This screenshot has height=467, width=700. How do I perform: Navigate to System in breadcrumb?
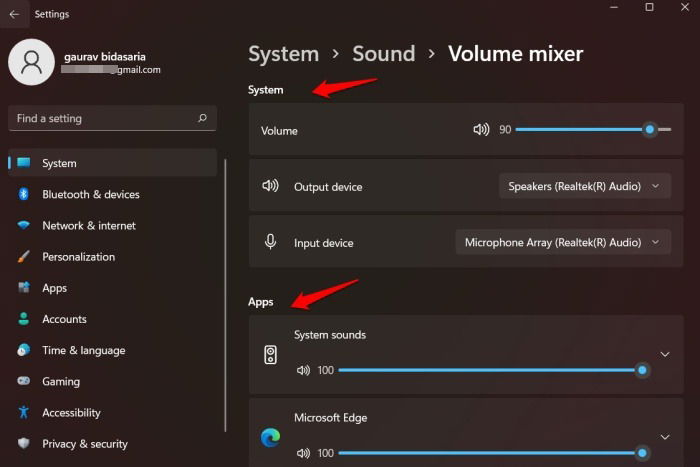click(283, 54)
